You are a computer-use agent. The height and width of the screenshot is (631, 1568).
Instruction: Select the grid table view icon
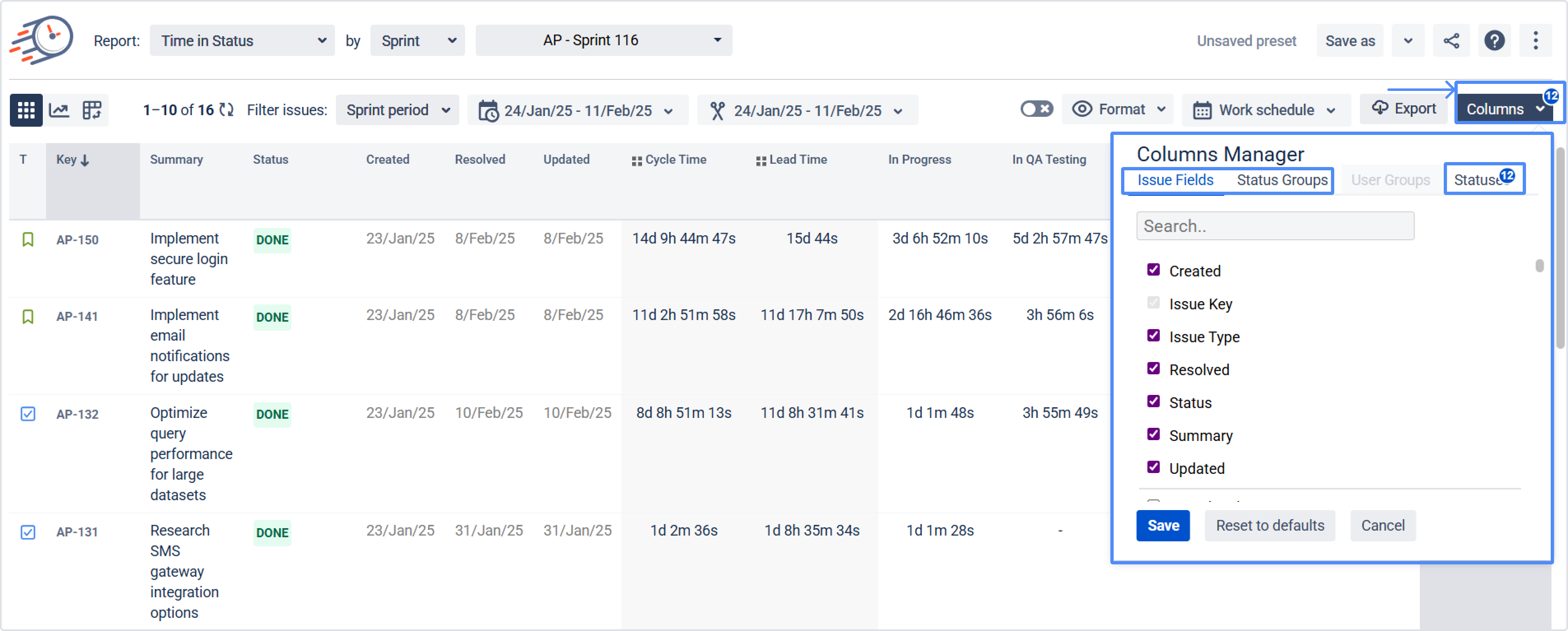(26, 110)
